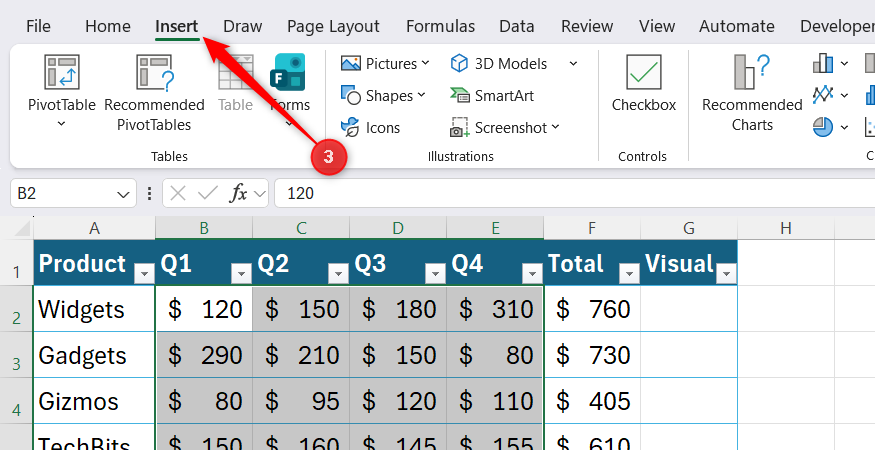
Task: Select all cells corner triangle
Action: click(21, 228)
